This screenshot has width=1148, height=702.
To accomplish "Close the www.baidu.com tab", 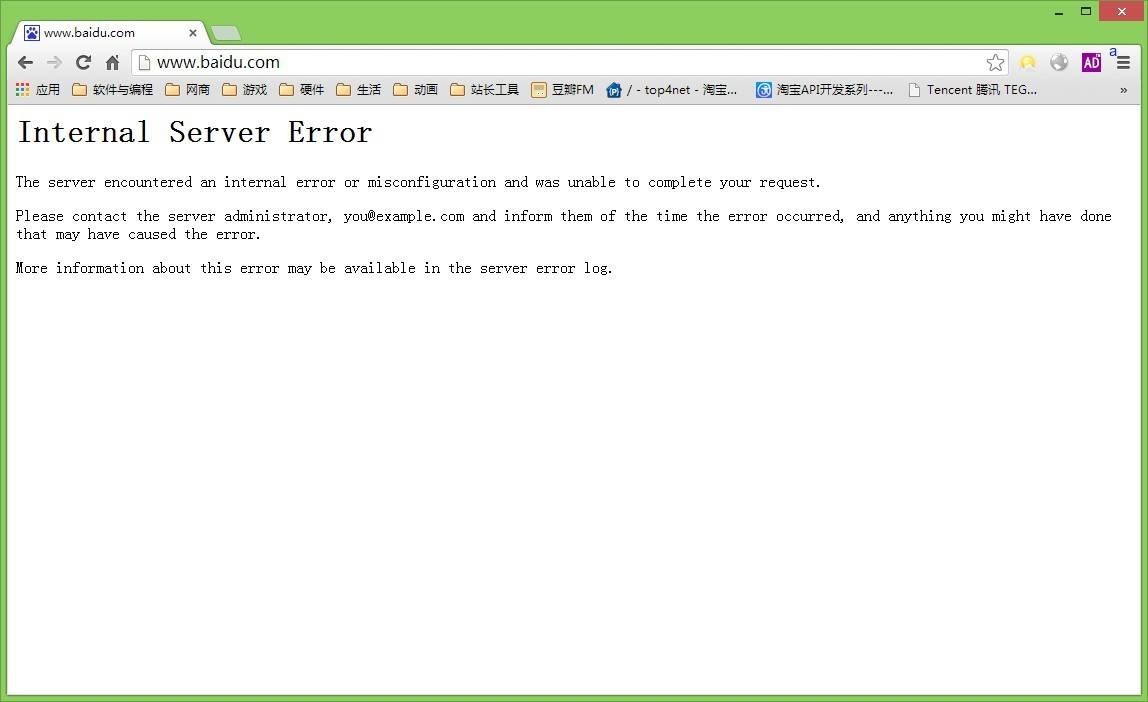I will pos(193,33).
